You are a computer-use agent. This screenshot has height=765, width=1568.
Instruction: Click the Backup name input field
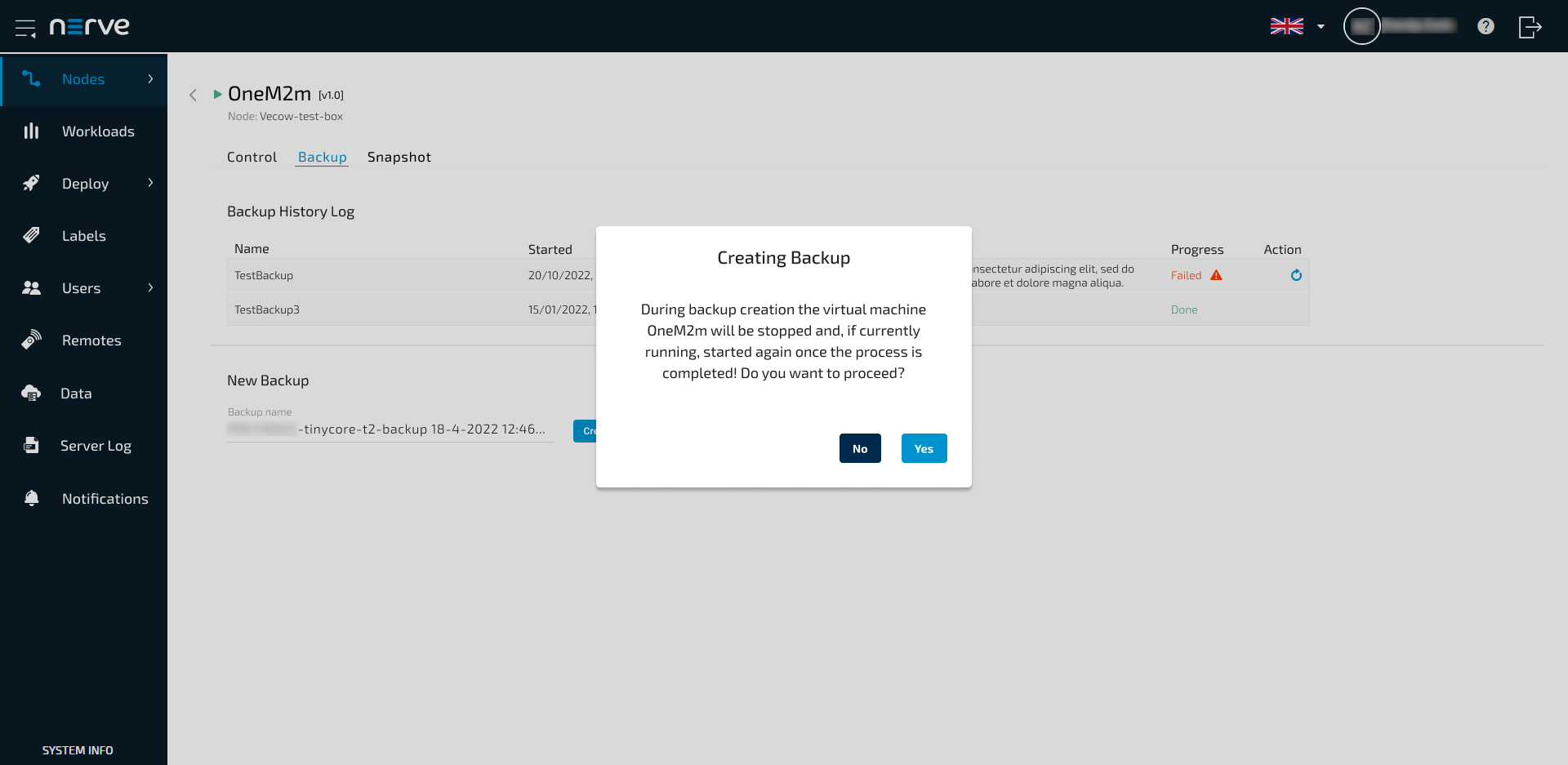pyautogui.click(x=390, y=429)
